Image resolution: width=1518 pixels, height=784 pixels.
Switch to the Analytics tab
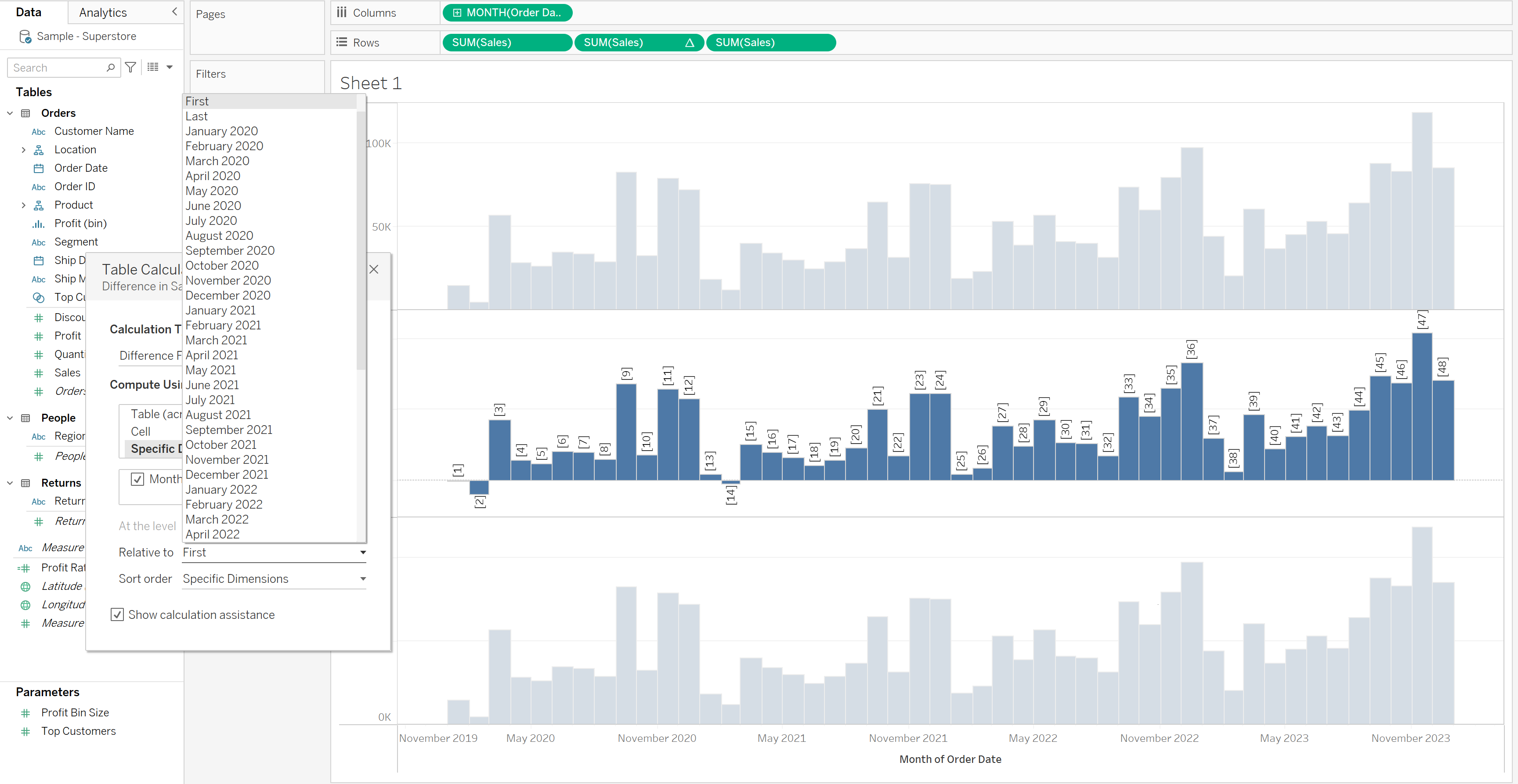pos(103,12)
